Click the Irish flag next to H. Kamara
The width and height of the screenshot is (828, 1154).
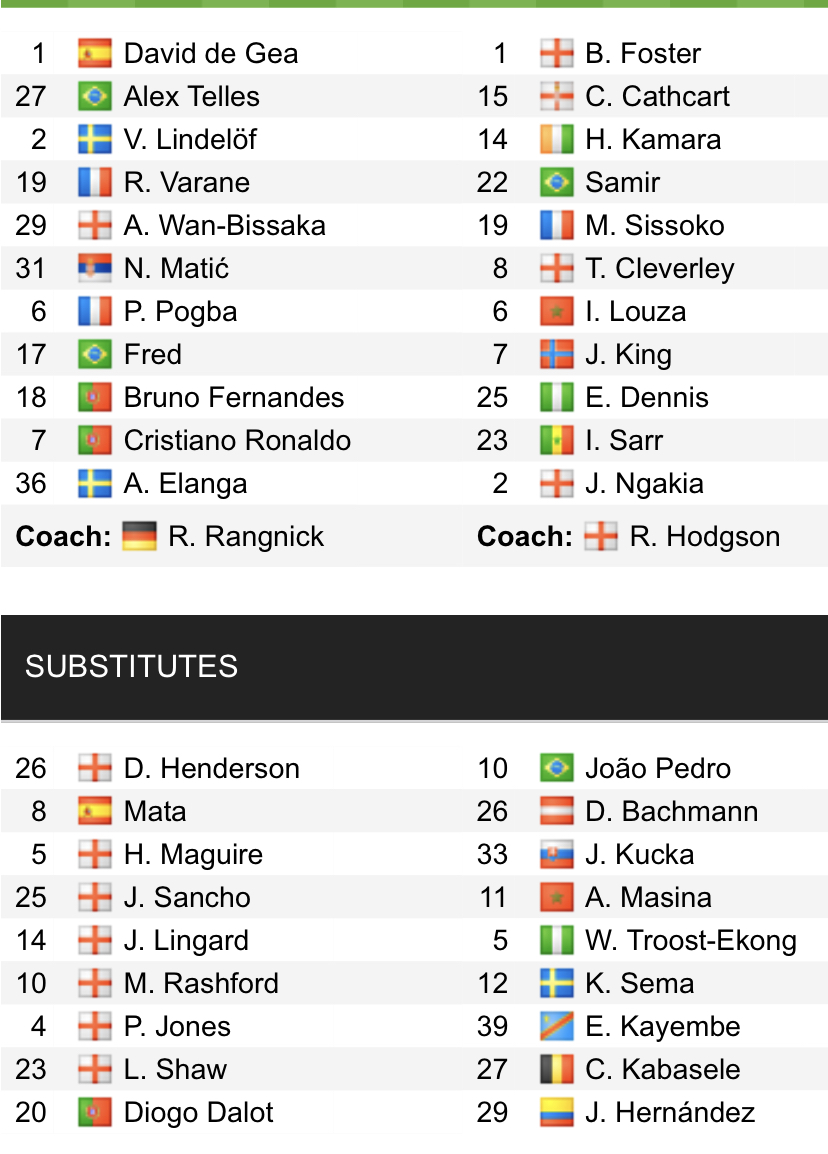coord(556,139)
